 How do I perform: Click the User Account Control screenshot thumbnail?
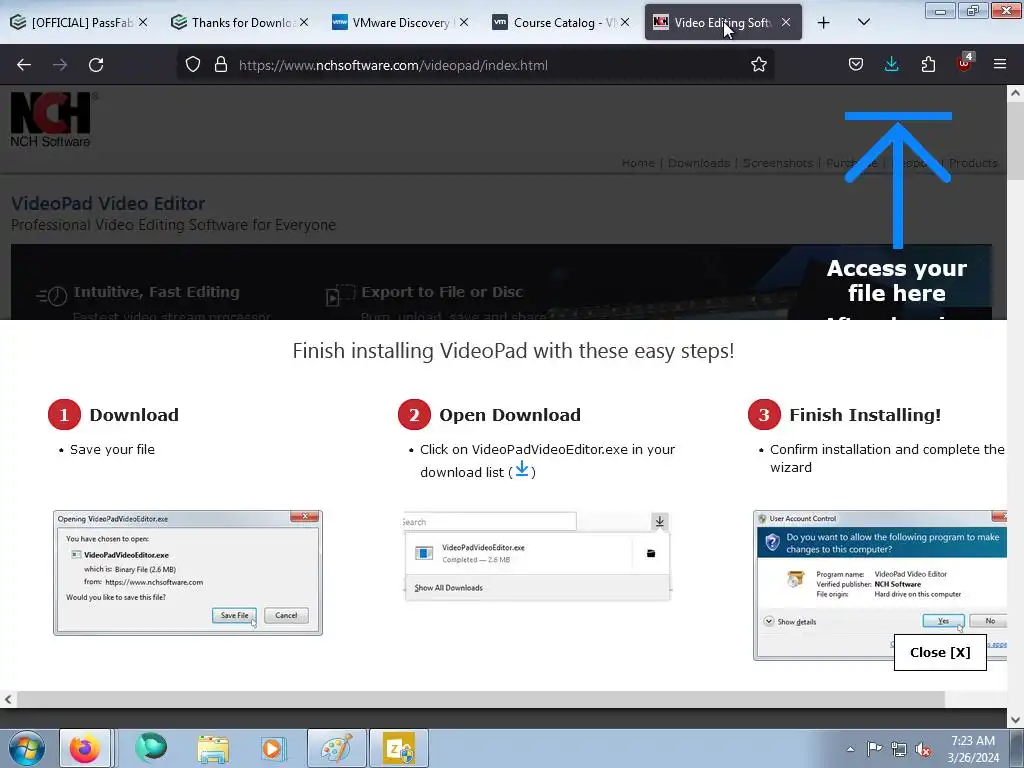pos(880,585)
